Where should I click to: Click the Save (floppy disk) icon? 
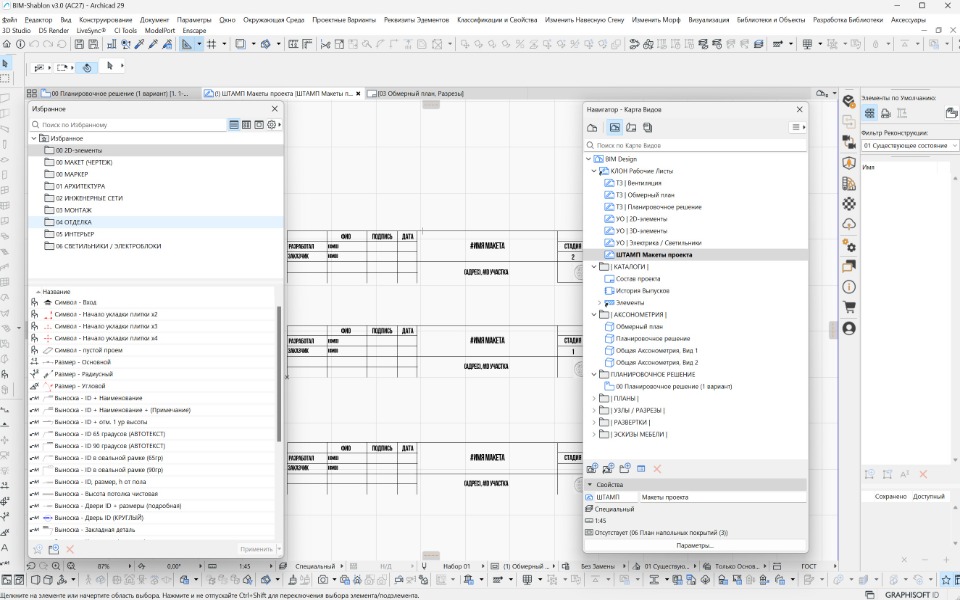(79, 44)
